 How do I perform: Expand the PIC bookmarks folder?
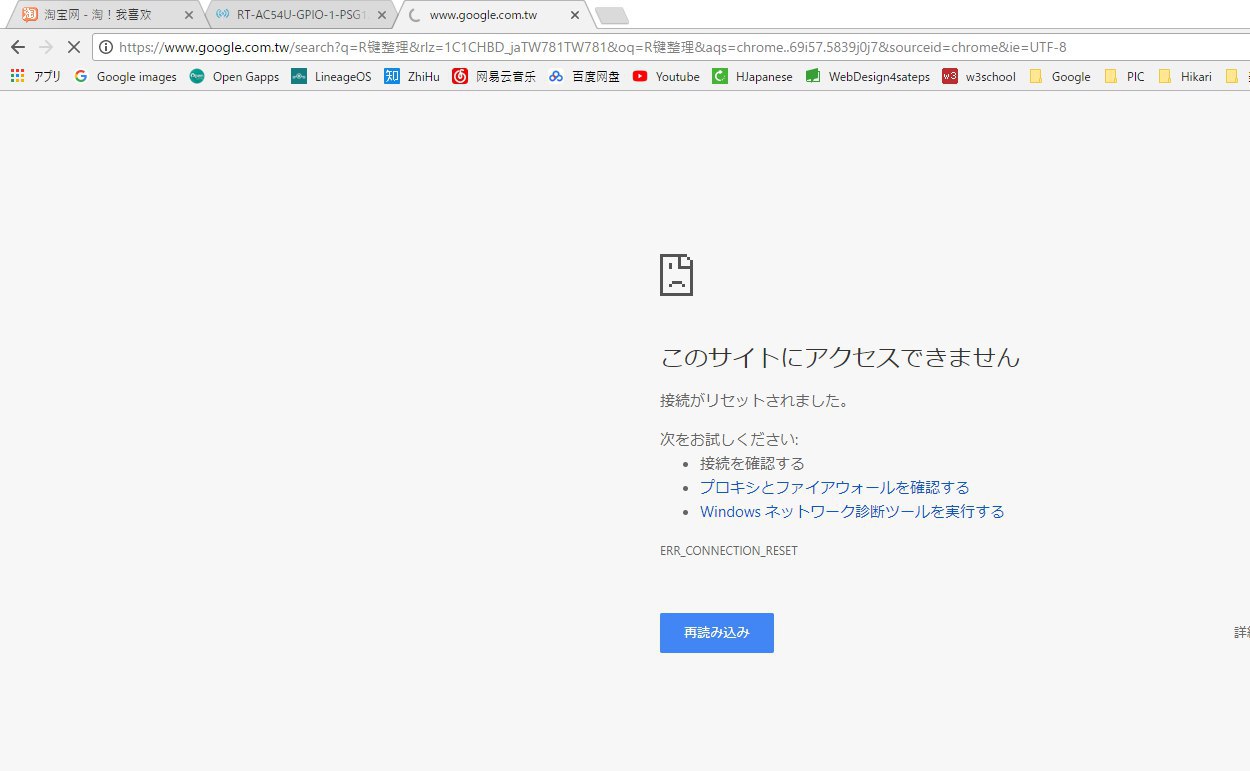pos(1125,76)
